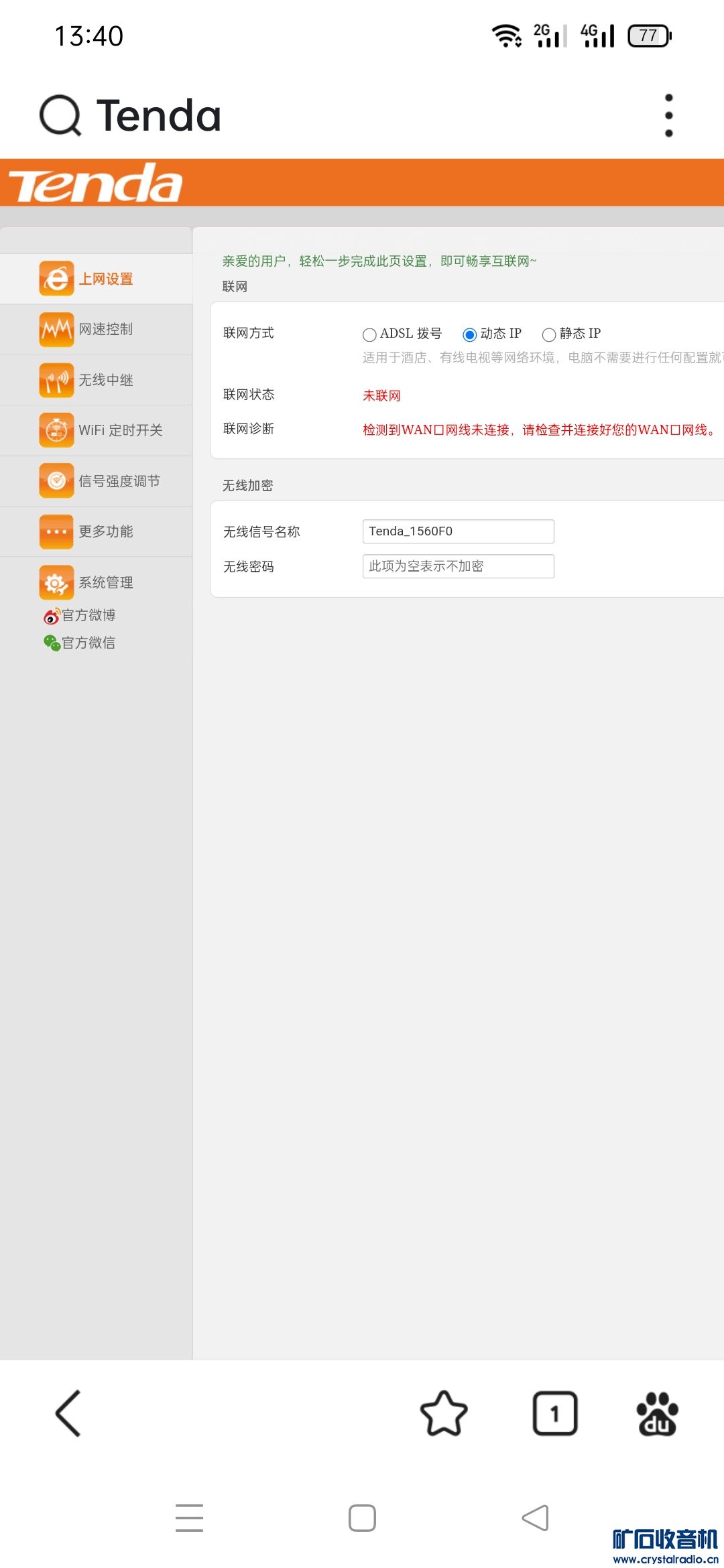
Task: Click WAN口网线未连接 diagnosis message
Action: (541, 430)
